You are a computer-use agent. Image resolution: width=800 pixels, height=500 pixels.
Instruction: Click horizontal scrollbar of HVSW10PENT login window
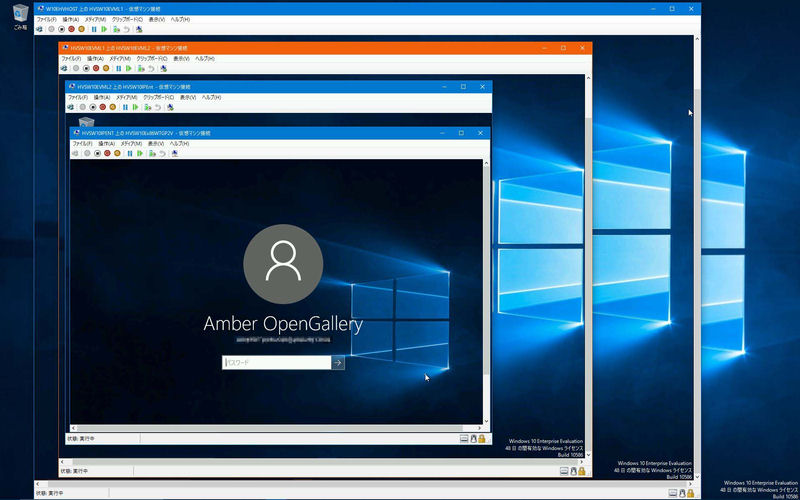[269, 428]
